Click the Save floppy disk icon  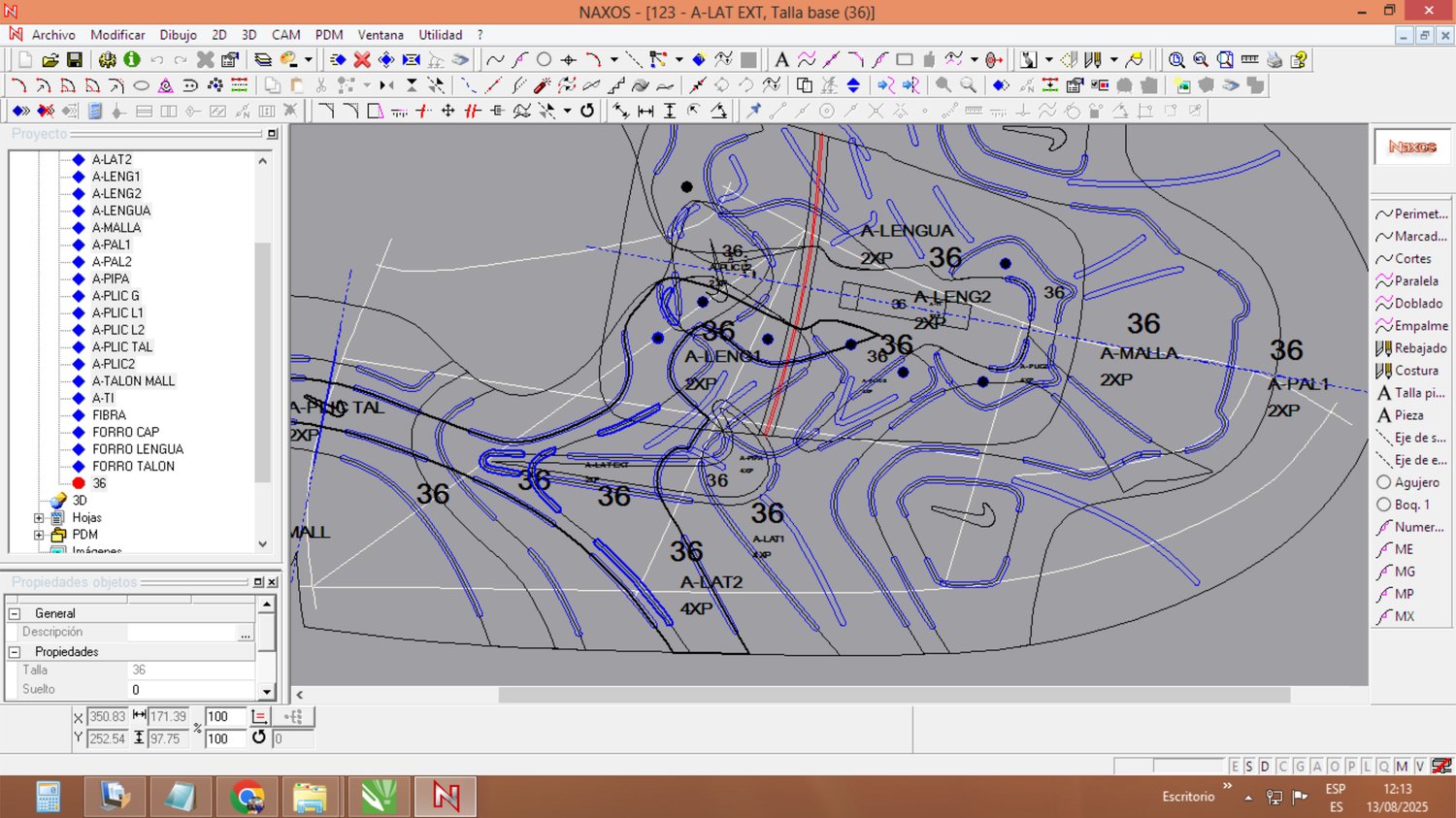(75, 60)
